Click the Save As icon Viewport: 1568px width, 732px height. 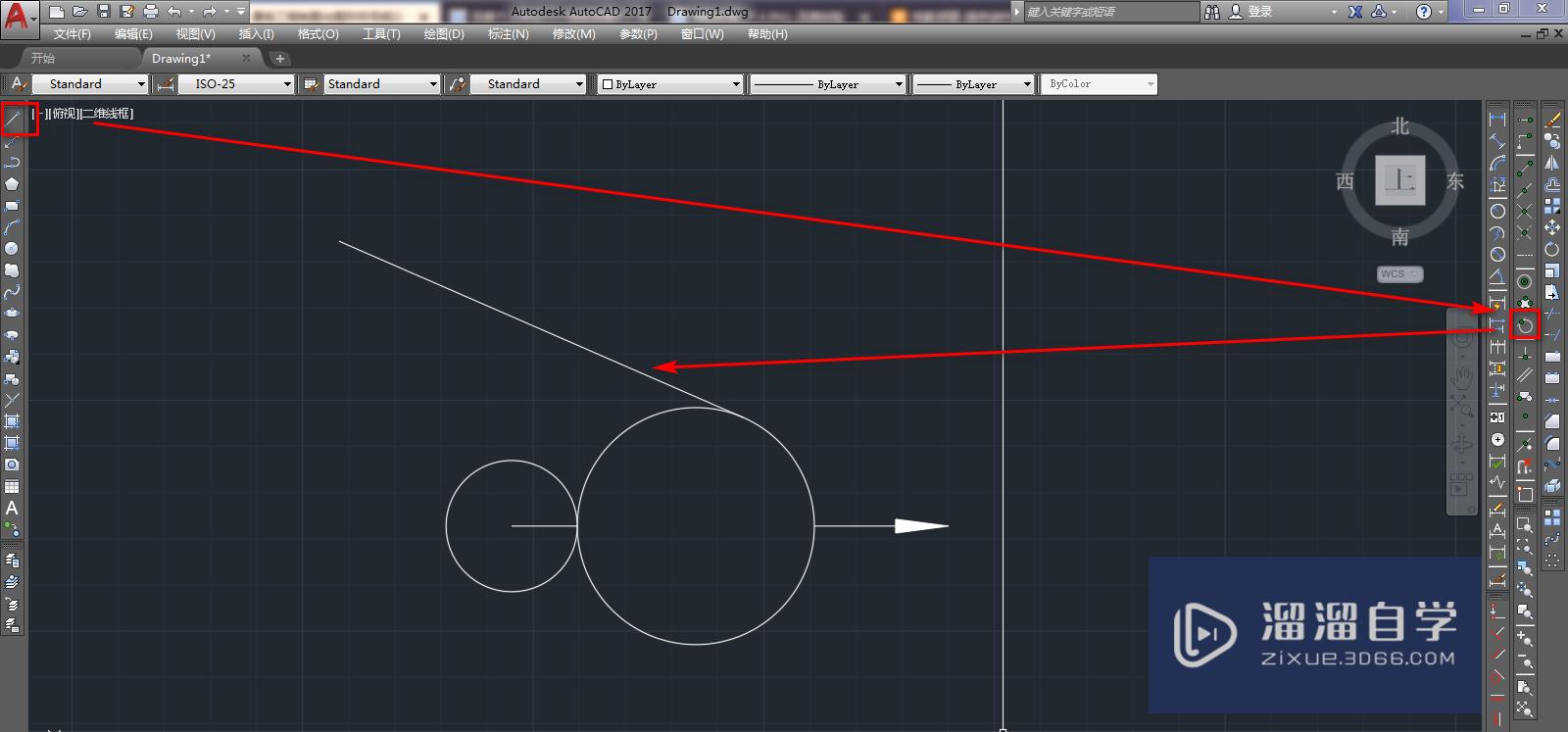(126, 12)
